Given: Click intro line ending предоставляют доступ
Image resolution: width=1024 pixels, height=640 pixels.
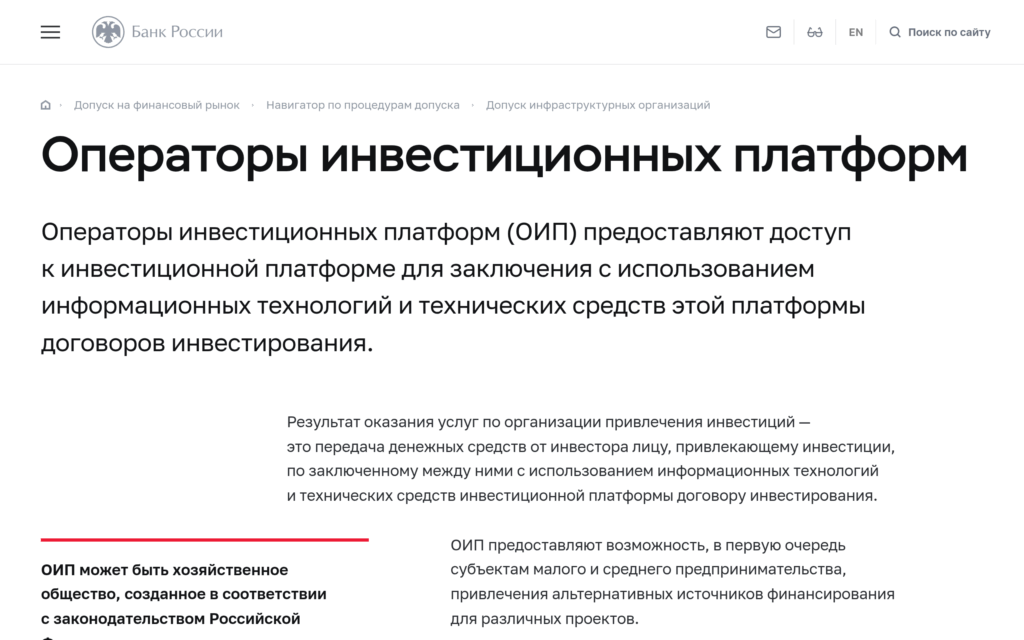Looking at the screenshot, I should tap(446, 232).
